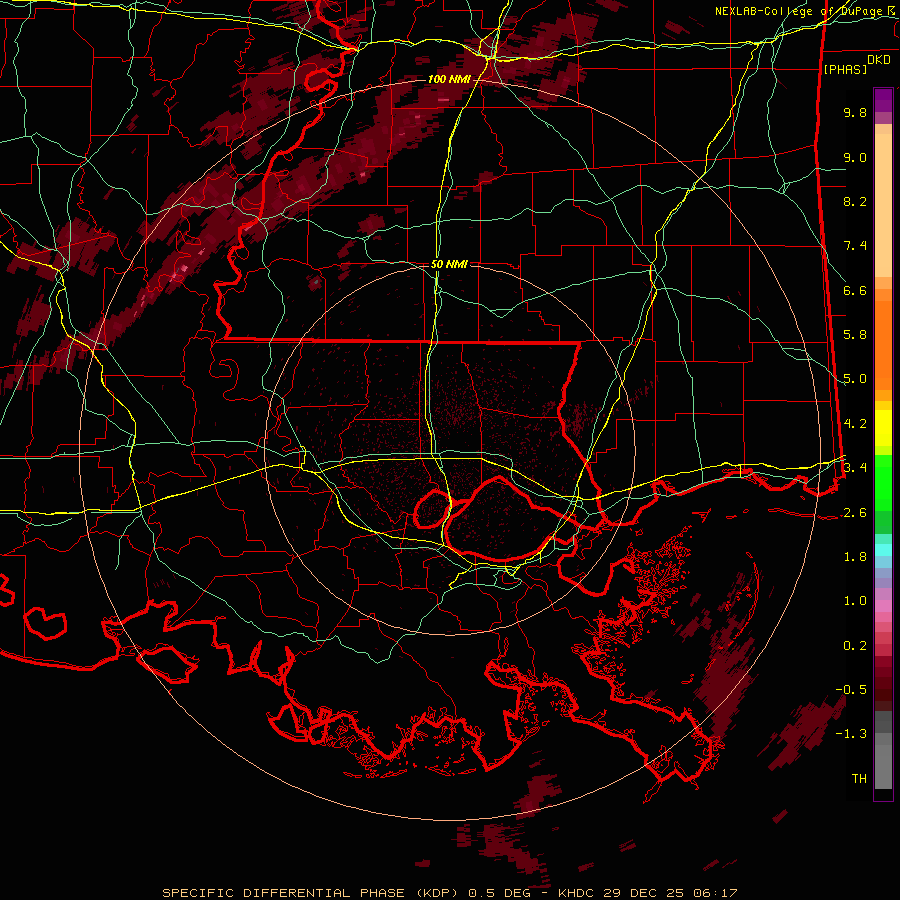Click the "50 NMI" range ring label
This screenshot has height=900, width=900.
[449, 265]
